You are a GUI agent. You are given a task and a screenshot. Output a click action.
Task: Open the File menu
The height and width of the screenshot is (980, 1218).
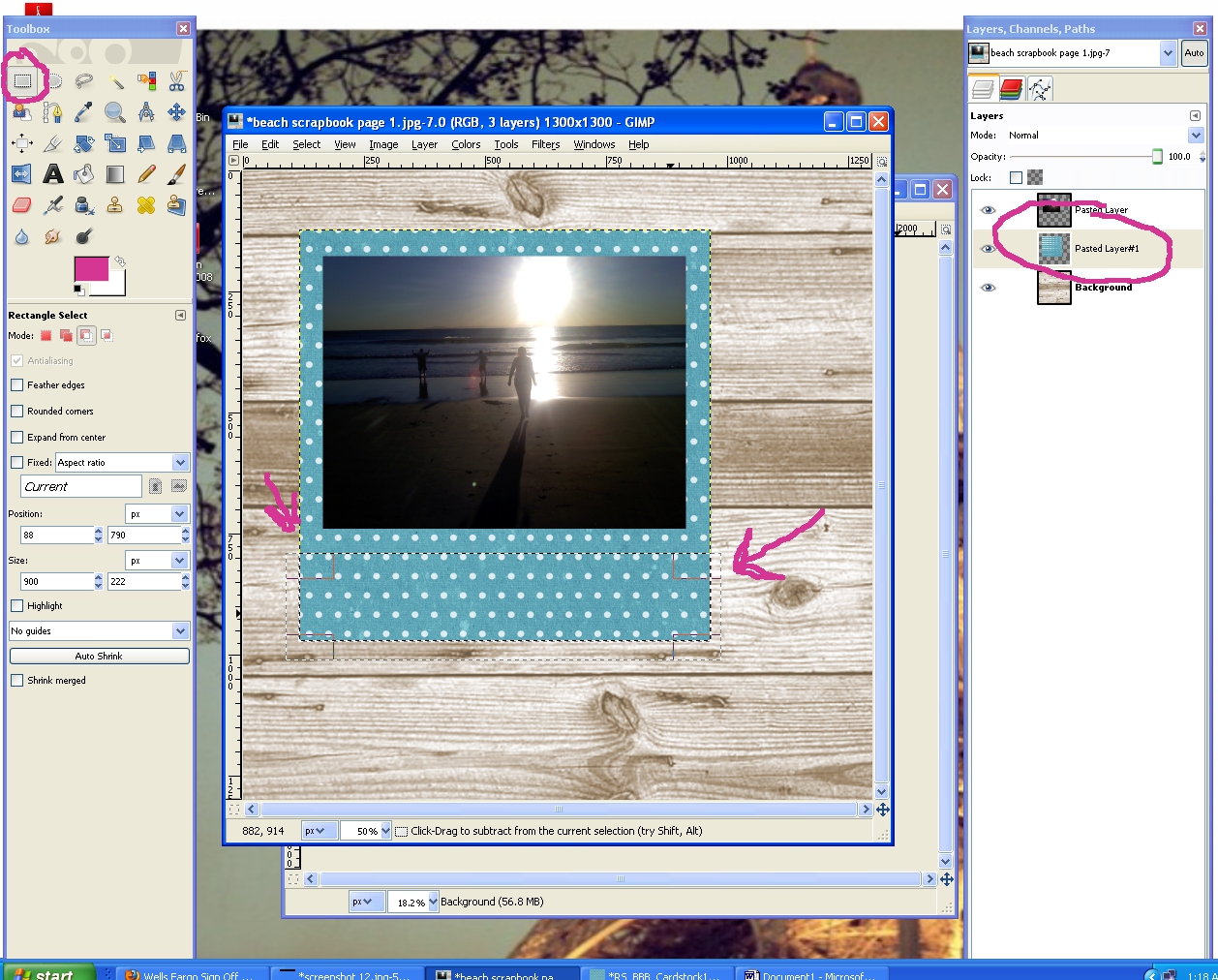(x=240, y=144)
